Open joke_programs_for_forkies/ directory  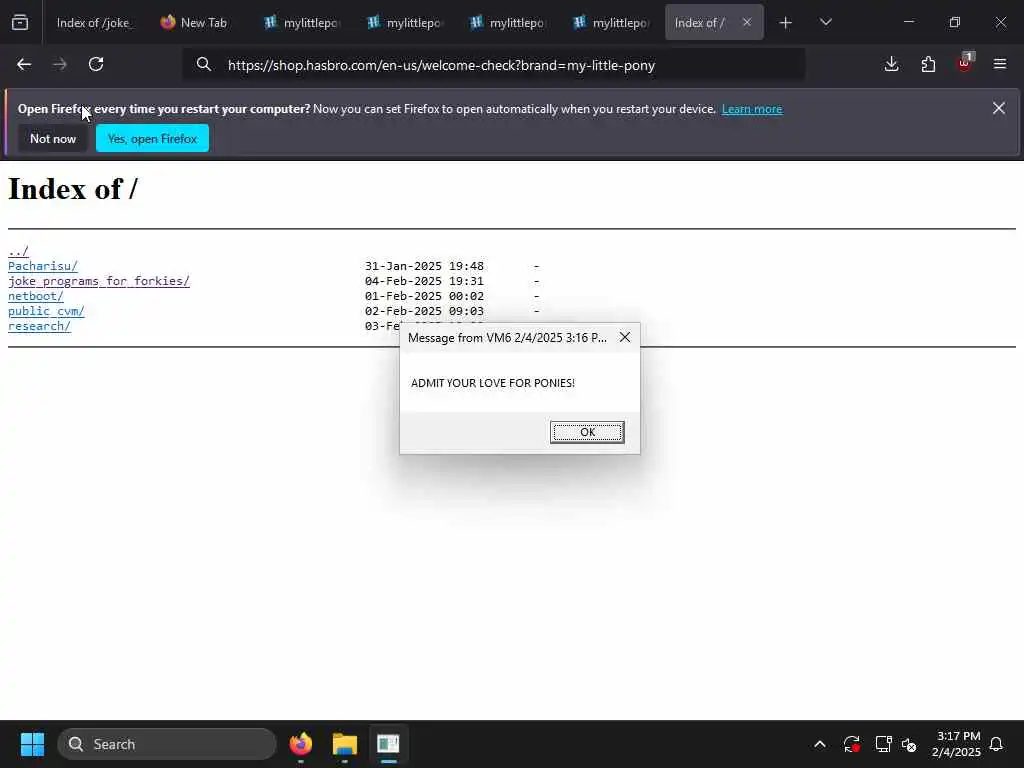99,281
